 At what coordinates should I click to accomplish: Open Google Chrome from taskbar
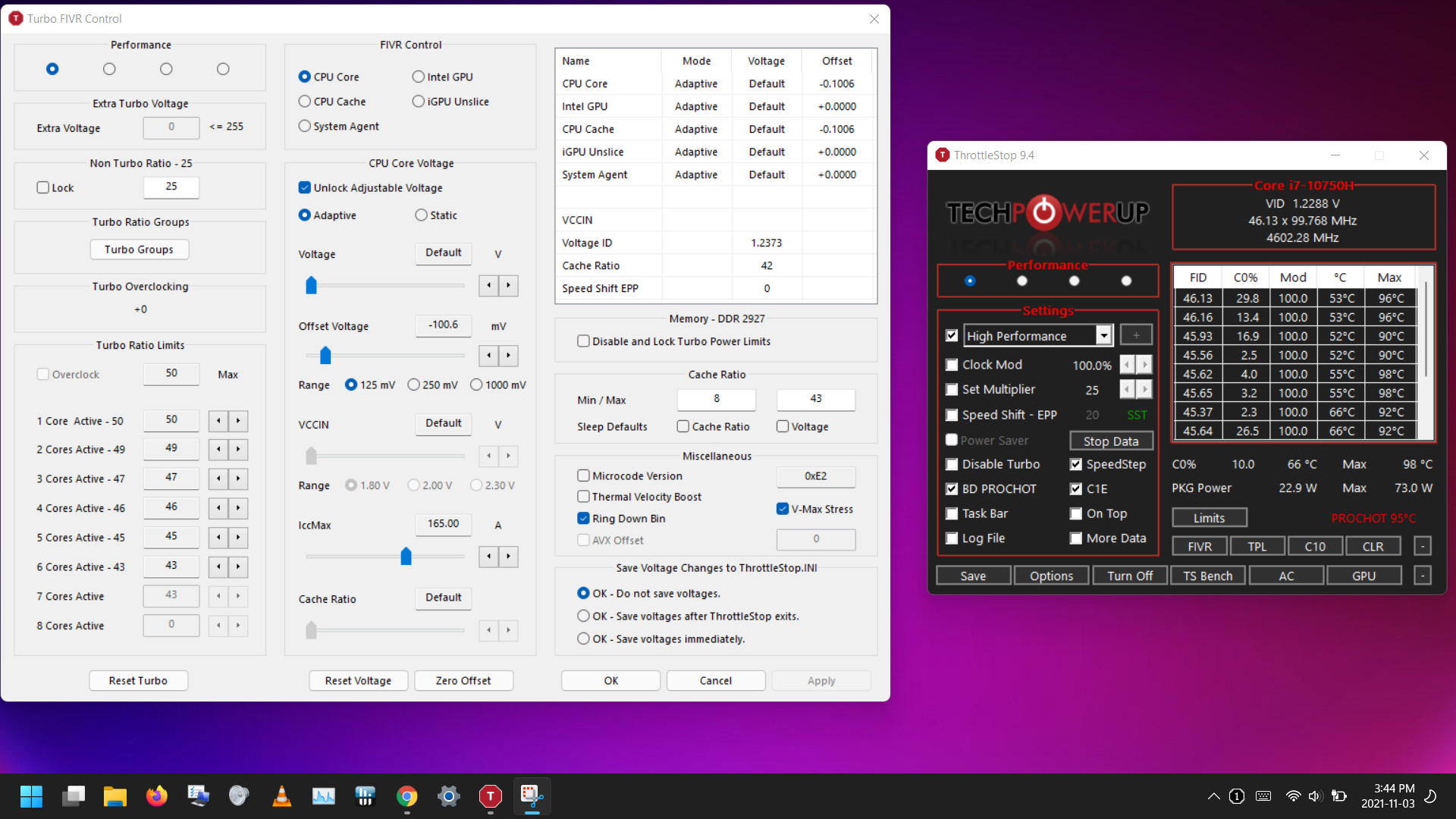(x=407, y=796)
